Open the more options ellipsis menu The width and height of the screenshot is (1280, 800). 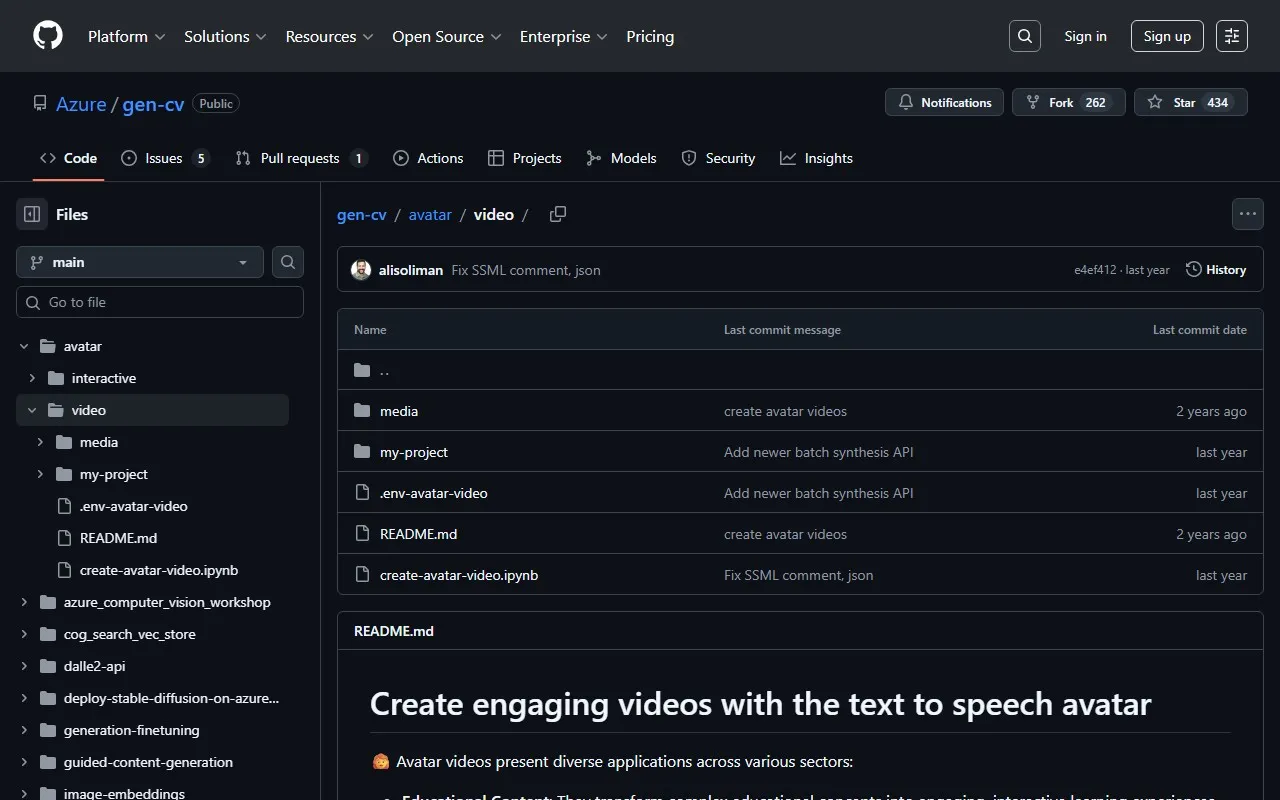click(x=1247, y=214)
